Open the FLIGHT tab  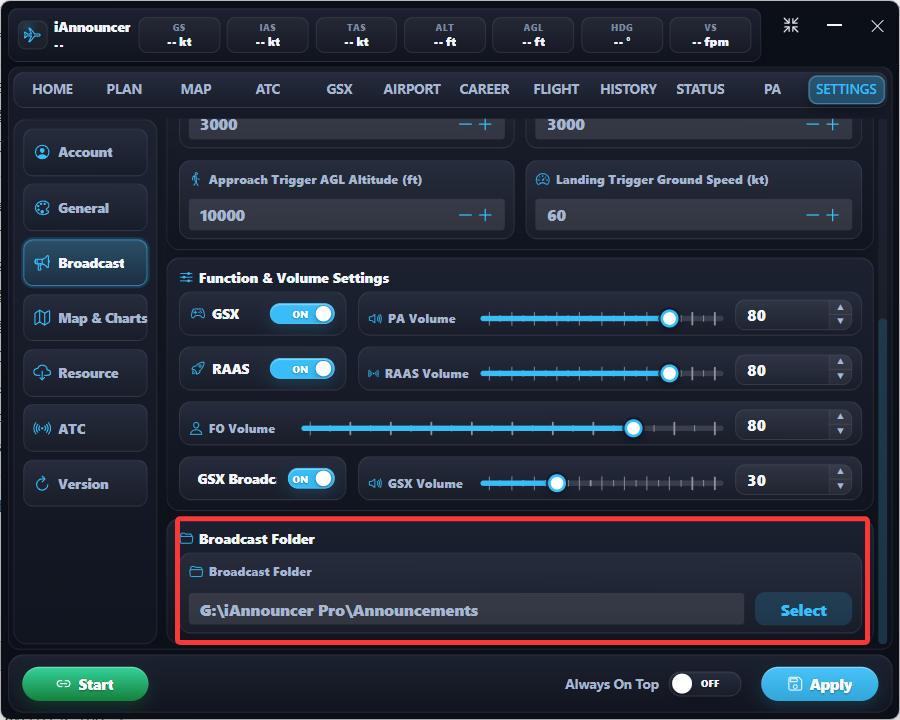556,90
